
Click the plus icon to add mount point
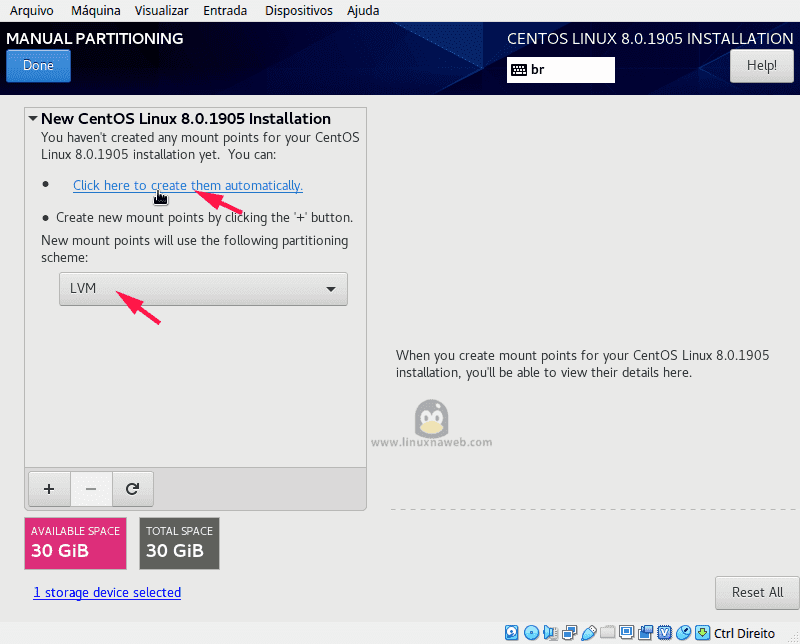[49, 489]
